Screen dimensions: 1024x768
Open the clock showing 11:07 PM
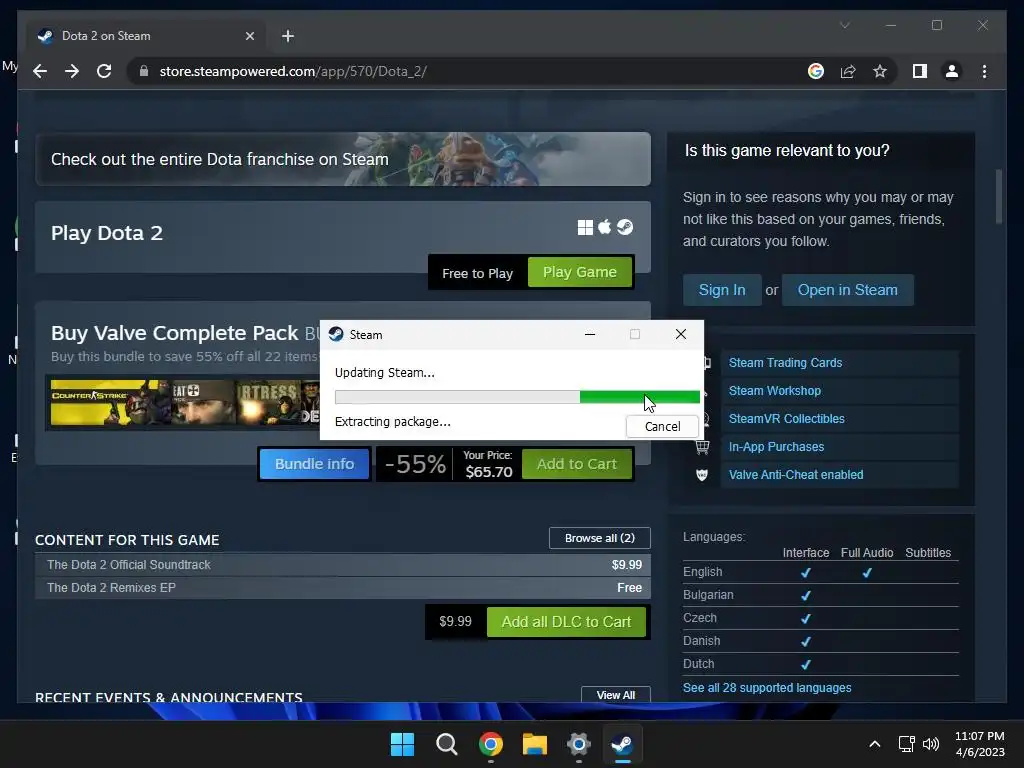click(980, 744)
